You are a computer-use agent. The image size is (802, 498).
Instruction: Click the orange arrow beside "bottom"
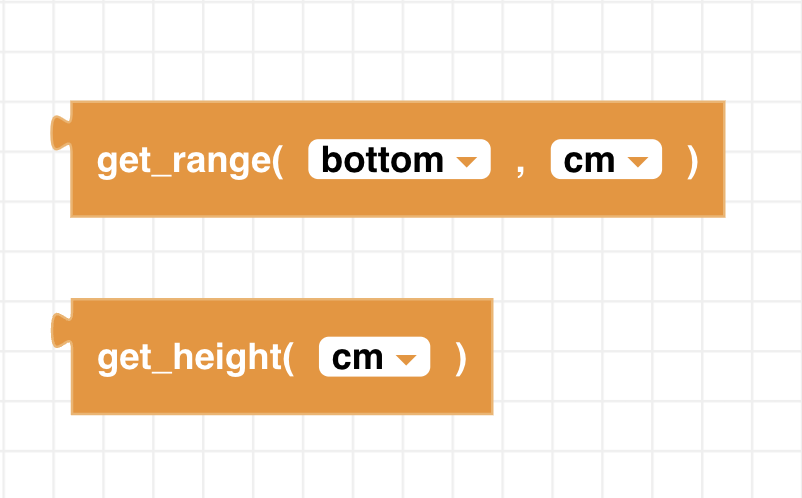point(466,161)
